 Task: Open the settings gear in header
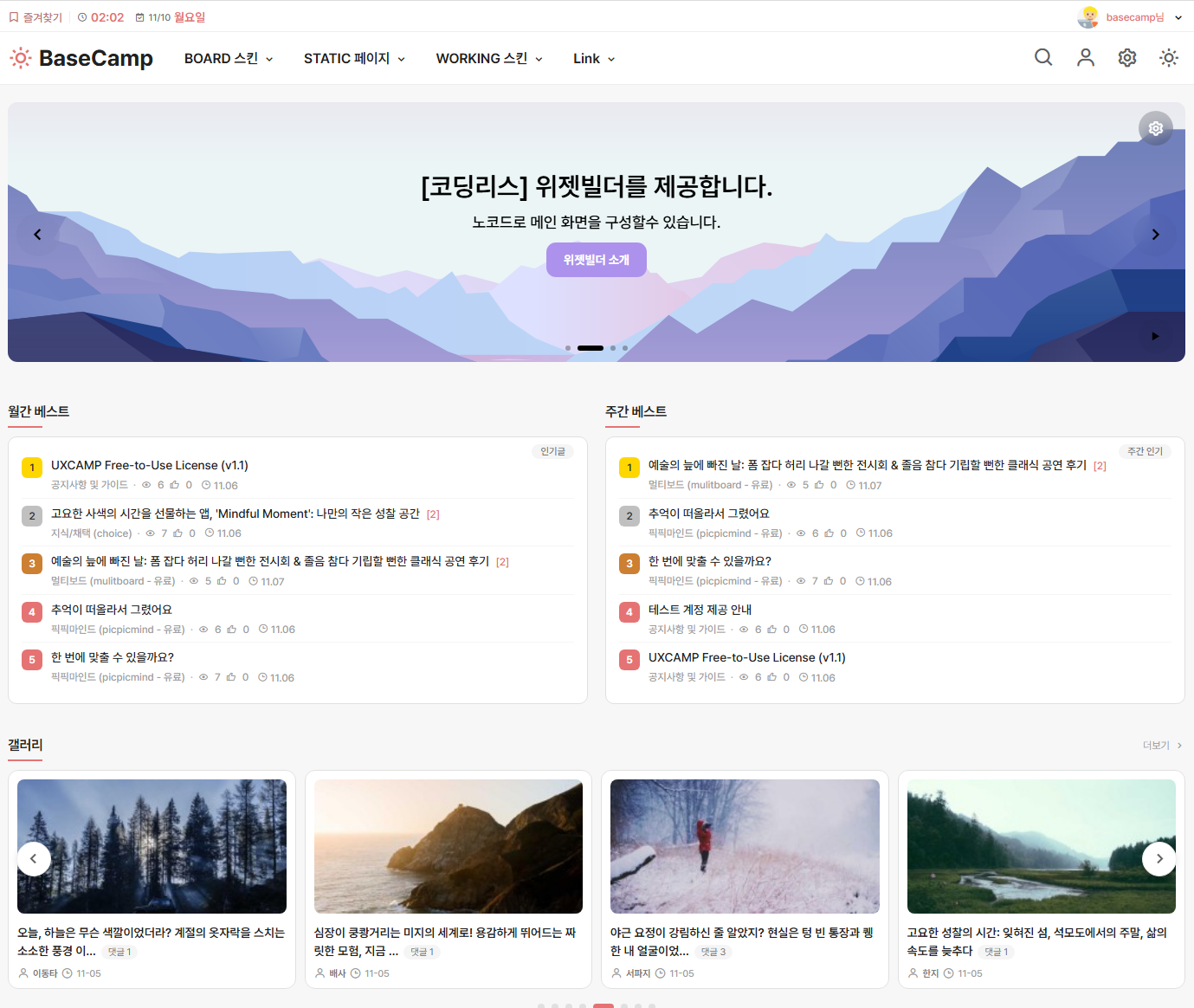coord(1126,58)
